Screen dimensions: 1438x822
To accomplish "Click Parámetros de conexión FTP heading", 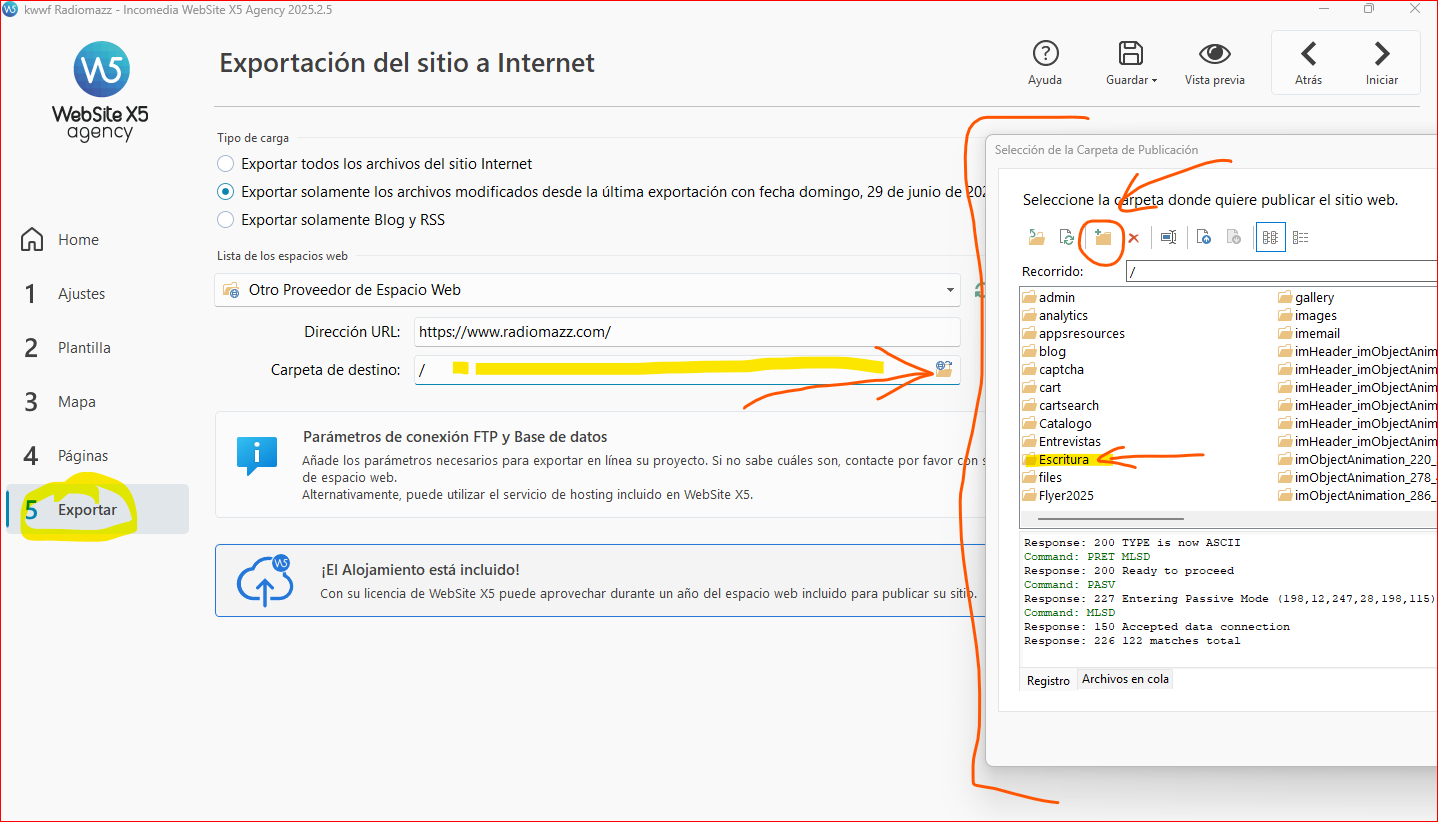I will tap(455, 437).
